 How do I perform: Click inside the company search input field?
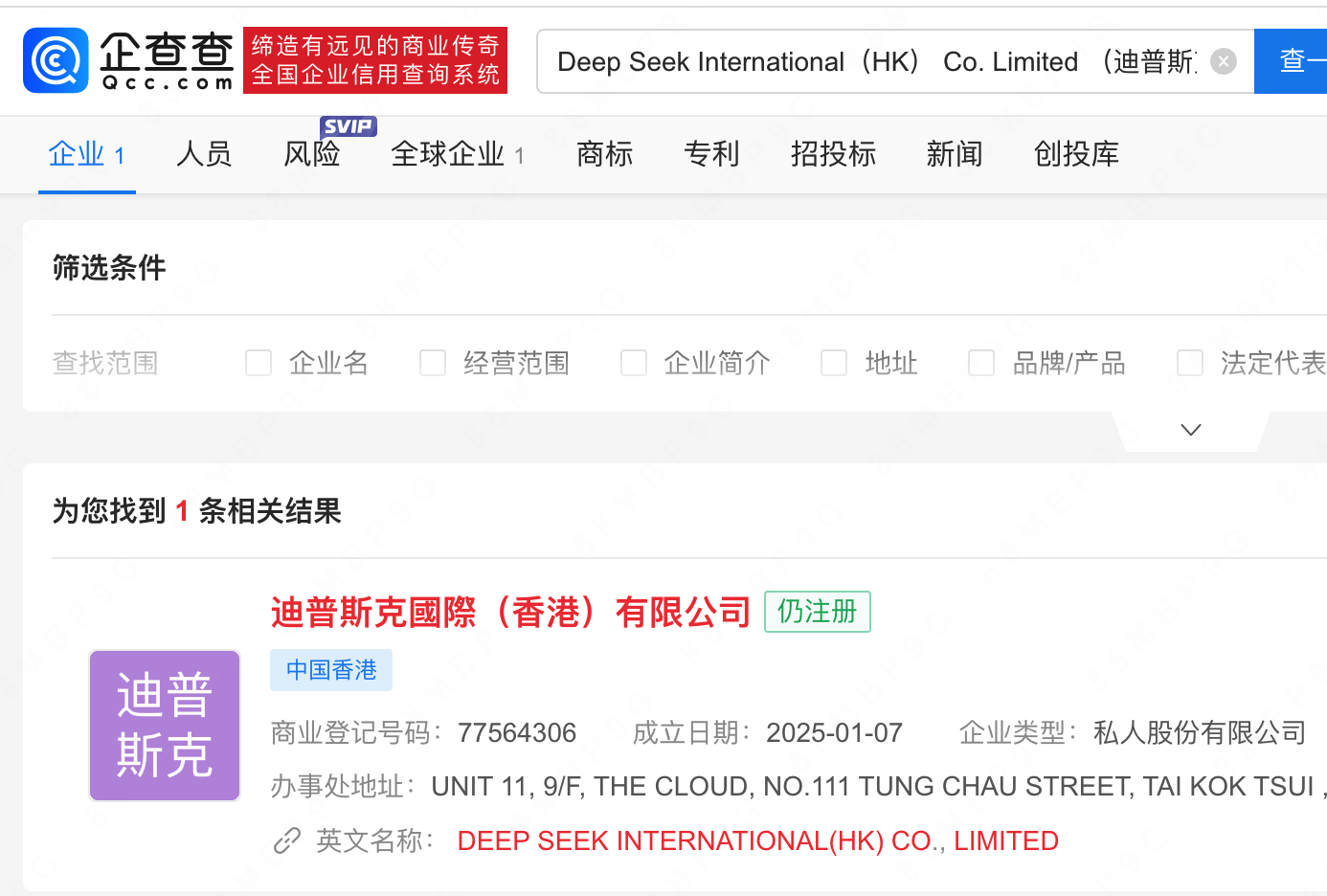click(x=876, y=61)
